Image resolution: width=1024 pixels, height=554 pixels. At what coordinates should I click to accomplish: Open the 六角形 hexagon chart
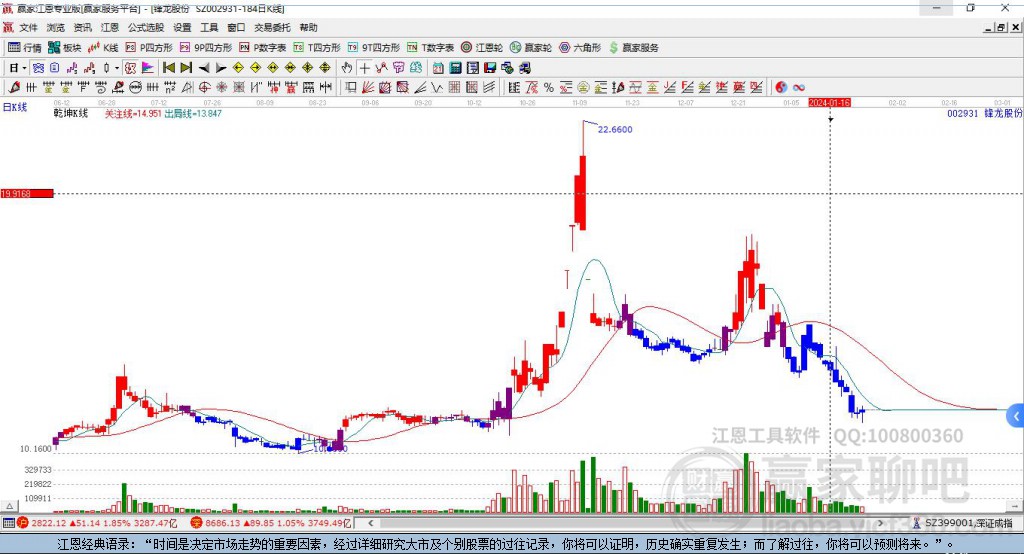pyautogui.click(x=580, y=48)
